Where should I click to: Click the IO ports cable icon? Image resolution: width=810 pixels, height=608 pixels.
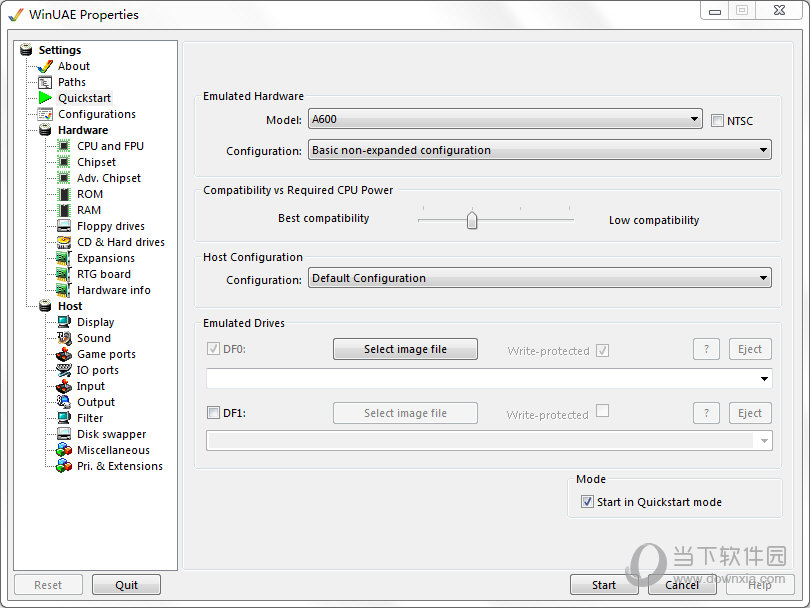(64, 370)
